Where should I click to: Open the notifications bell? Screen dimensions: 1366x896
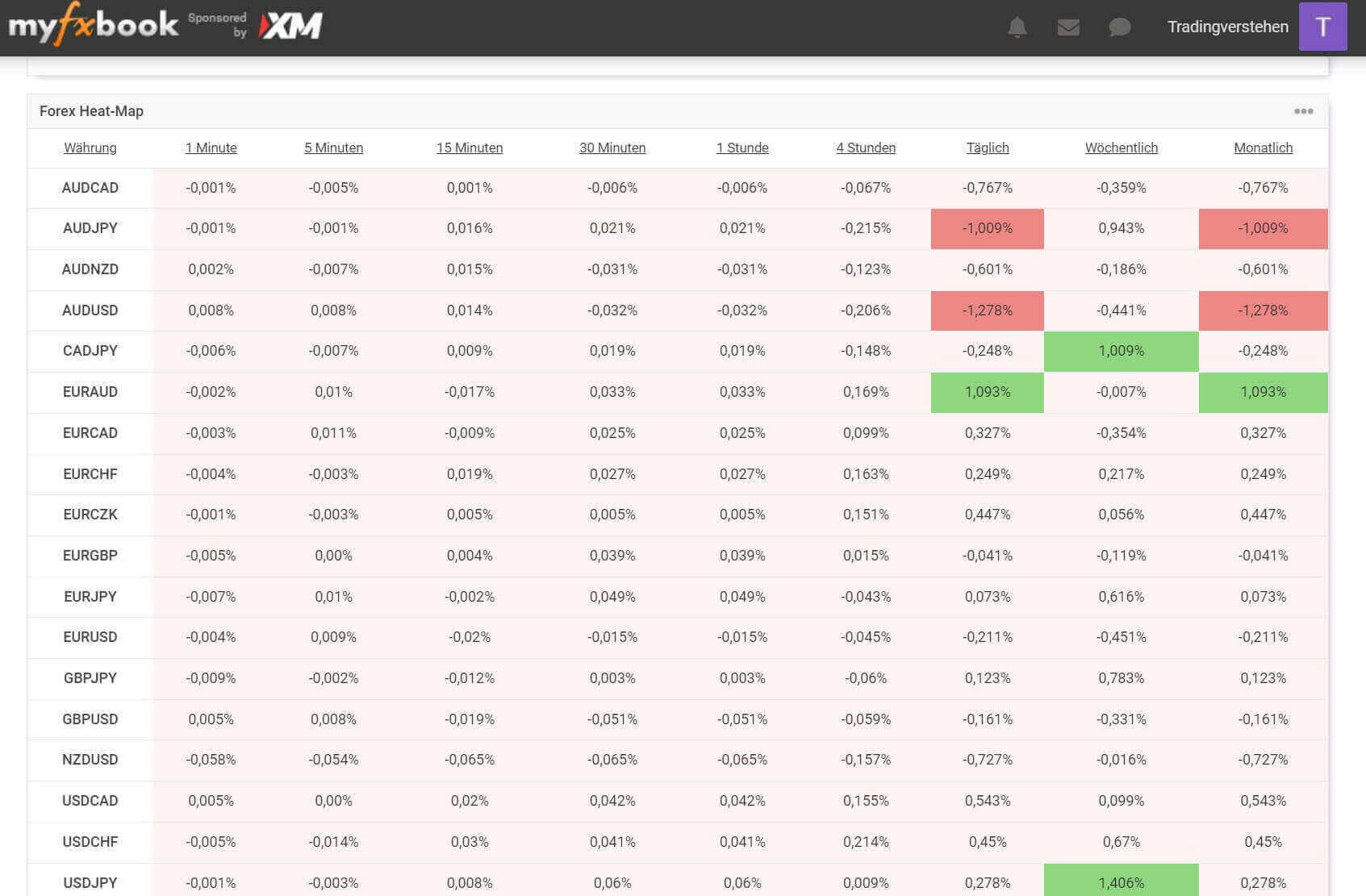click(1017, 27)
